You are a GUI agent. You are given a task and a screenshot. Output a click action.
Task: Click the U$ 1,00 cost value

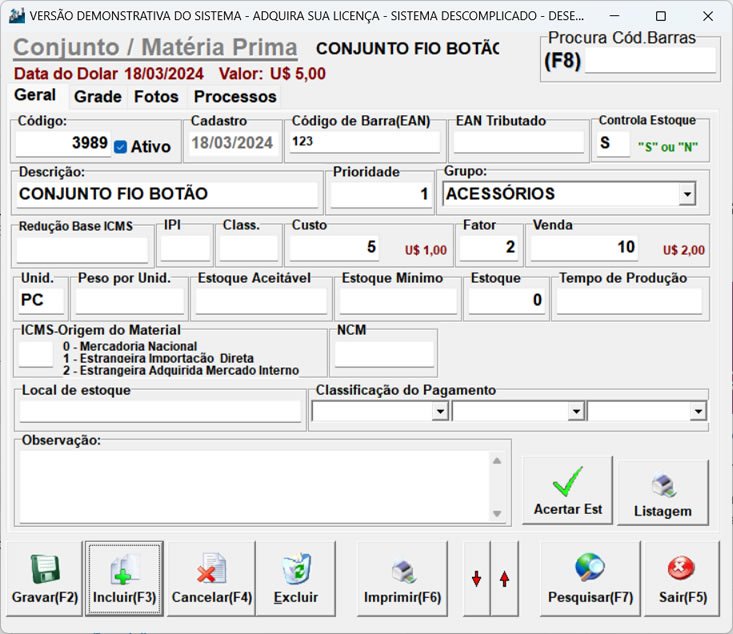(426, 251)
